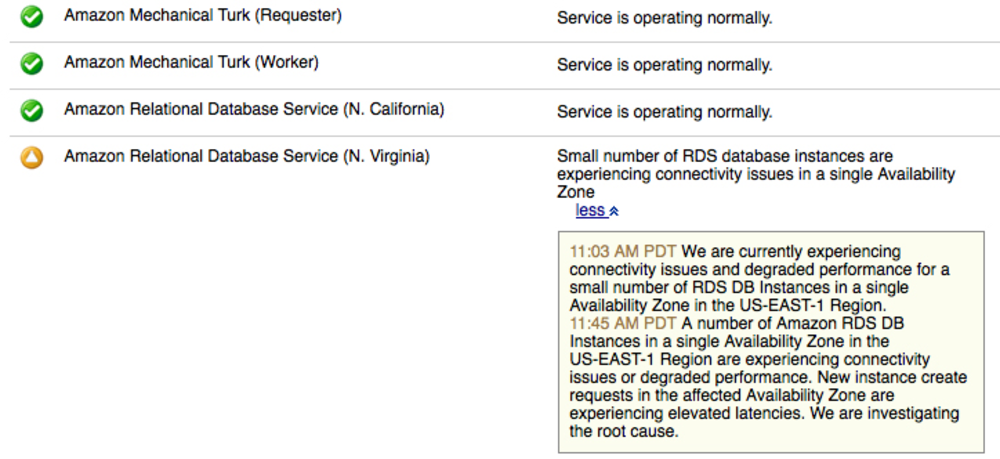Select the green check icon for RDS N. California
This screenshot has height=459, width=1000.
pyautogui.click(x=31, y=111)
